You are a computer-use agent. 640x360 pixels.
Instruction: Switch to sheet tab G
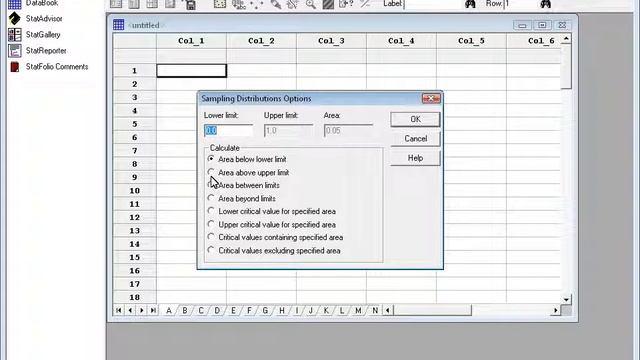(x=265, y=311)
